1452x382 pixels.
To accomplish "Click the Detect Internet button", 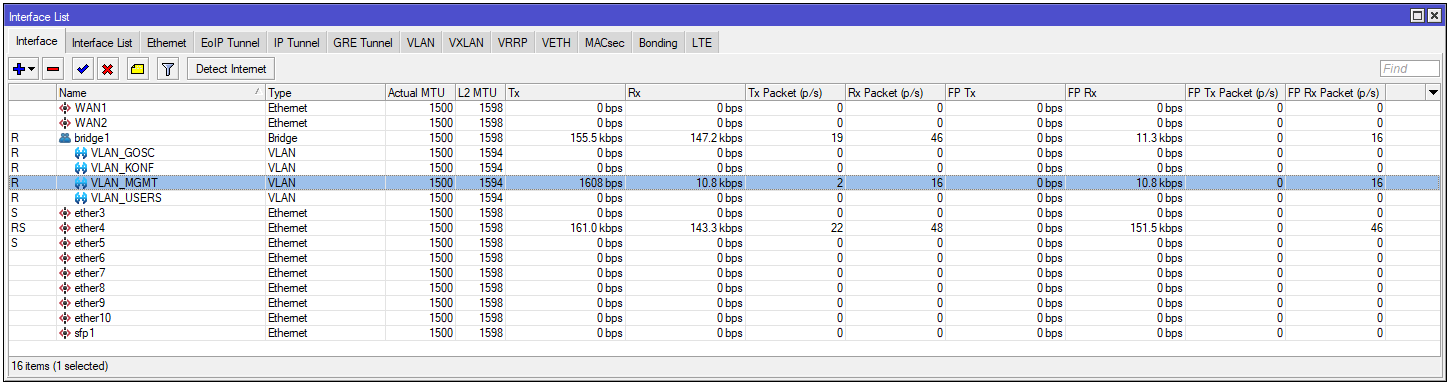I will (x=231, y=69).
